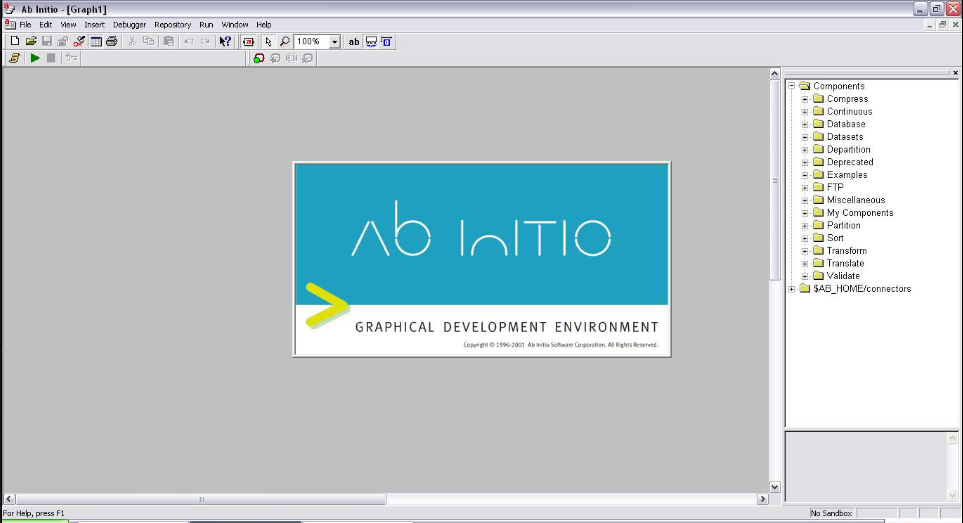Click the 'No Sandbox' status bar field

point(832,513)
